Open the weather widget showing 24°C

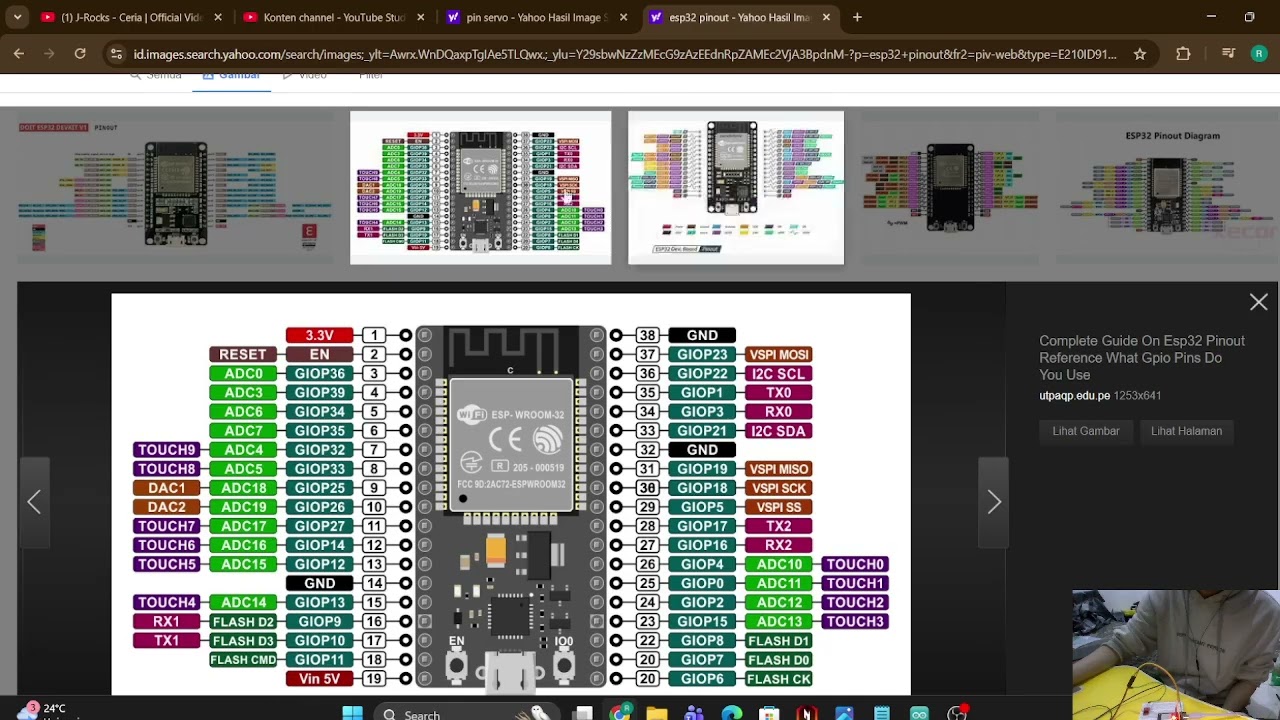click(42, 711)
